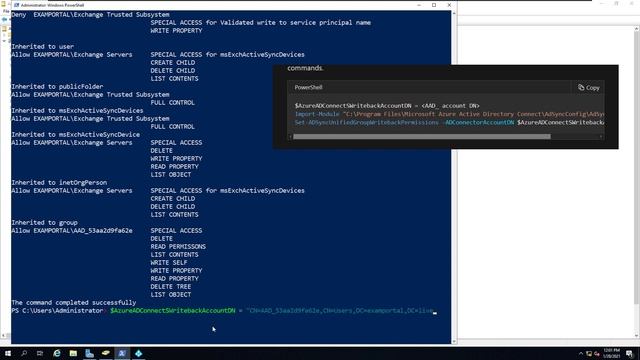Open volume tray icon
This screenshot has height=360, width=640.
tap(597, 354)
